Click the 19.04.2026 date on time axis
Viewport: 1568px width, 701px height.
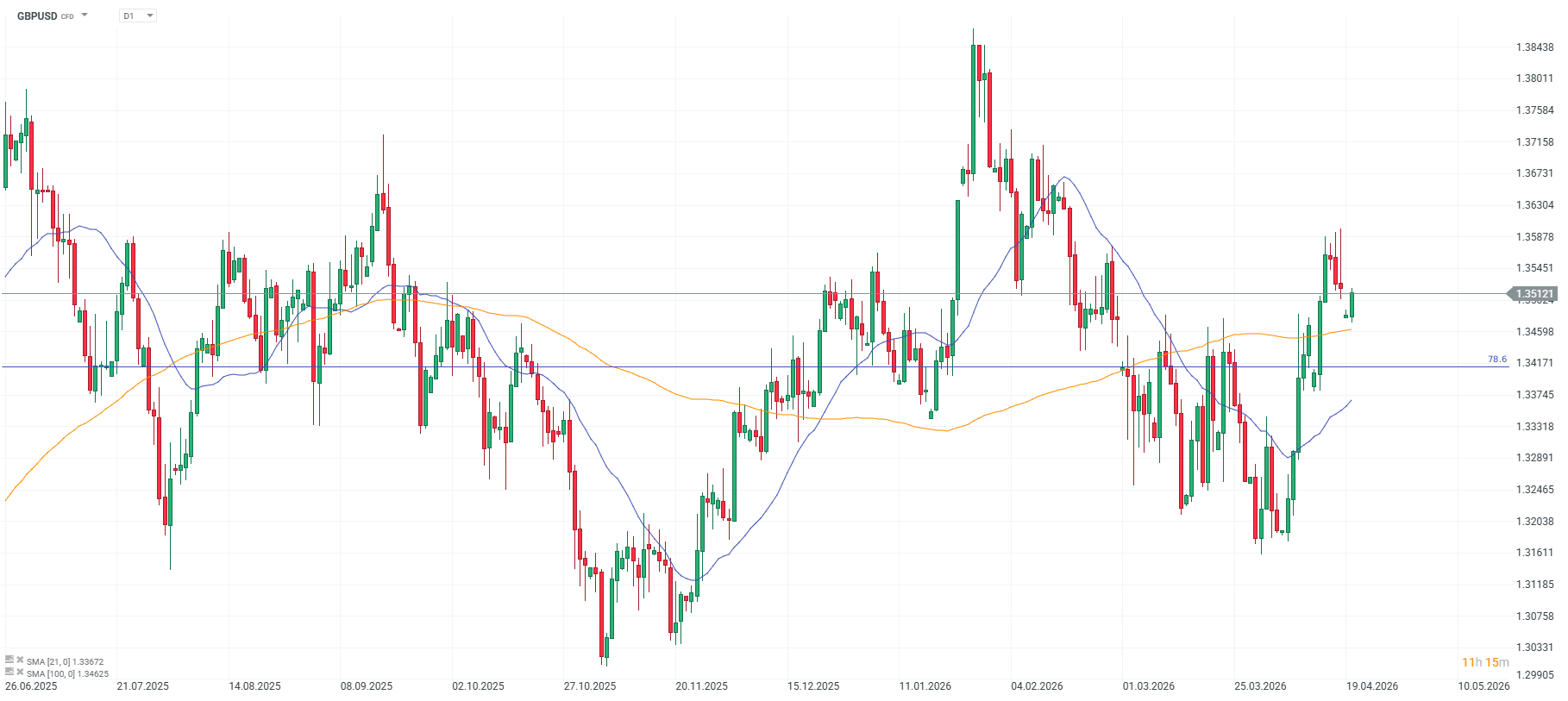[x=1372, y=686]
